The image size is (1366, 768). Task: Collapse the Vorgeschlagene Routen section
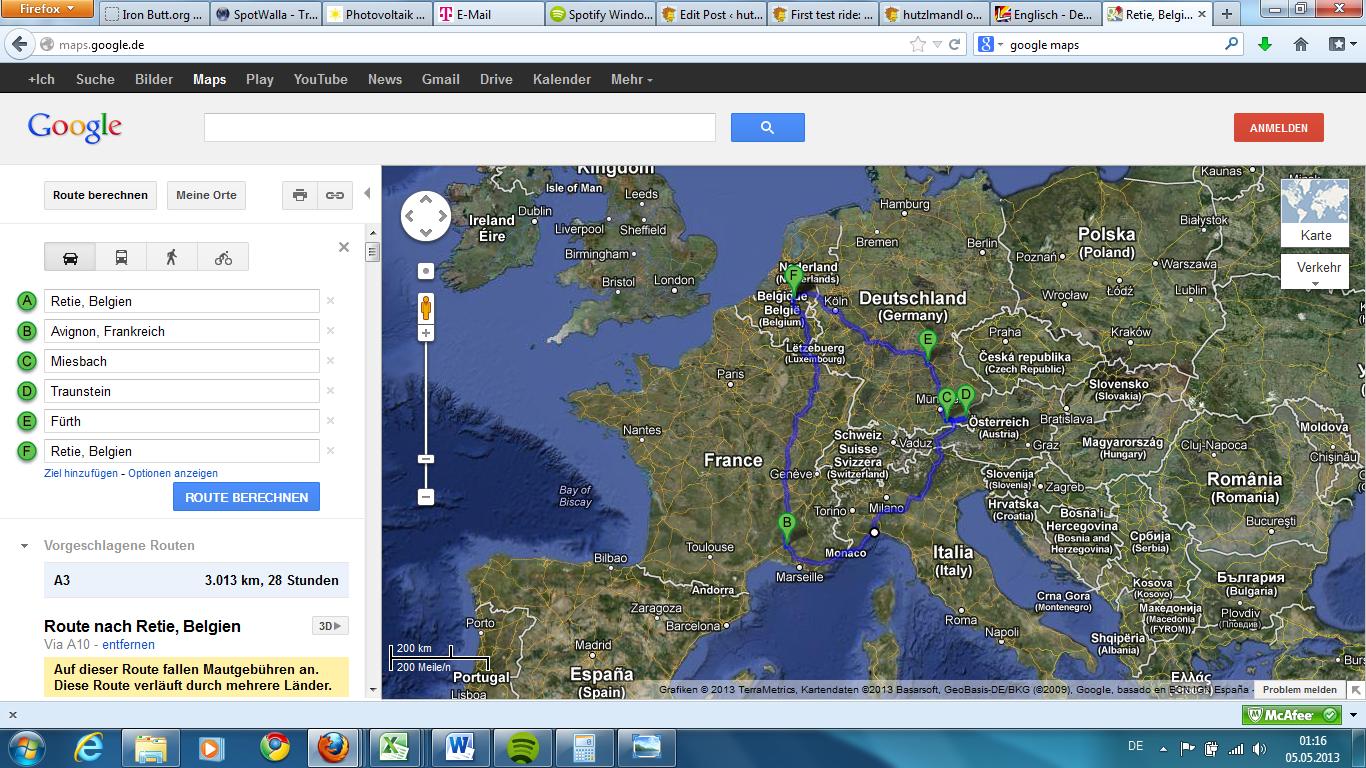click(25, 546)
